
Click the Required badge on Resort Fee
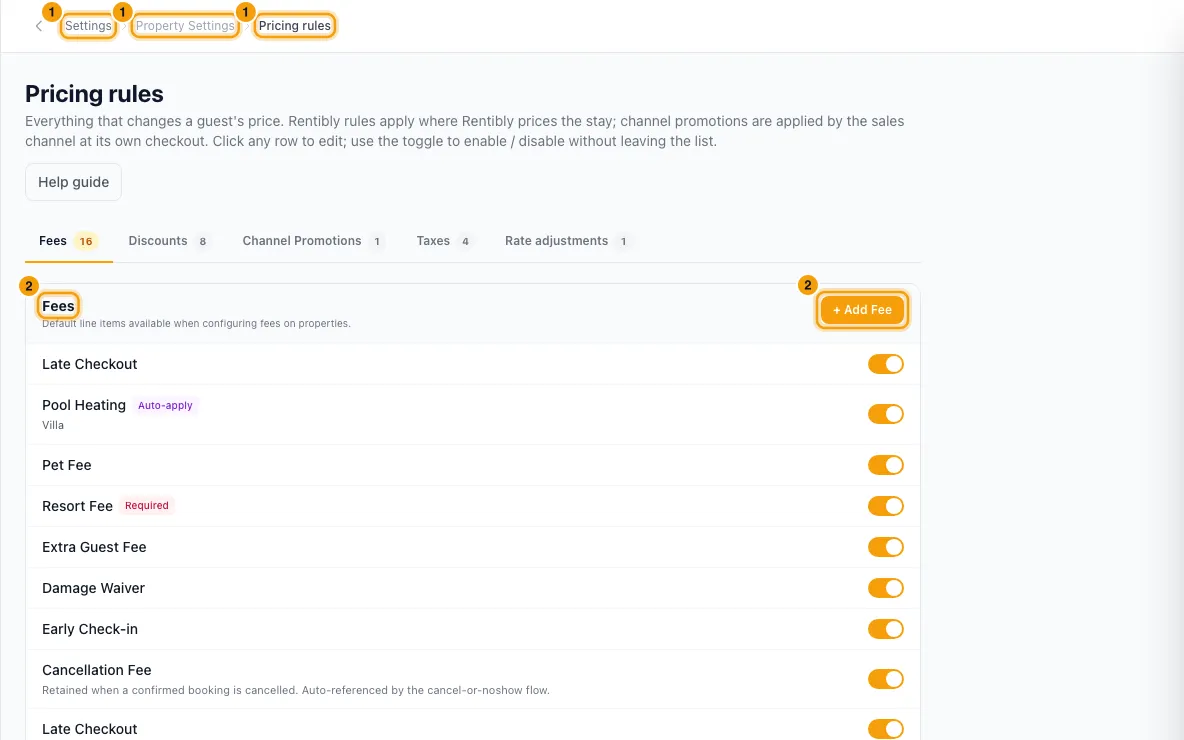[146, 506]
